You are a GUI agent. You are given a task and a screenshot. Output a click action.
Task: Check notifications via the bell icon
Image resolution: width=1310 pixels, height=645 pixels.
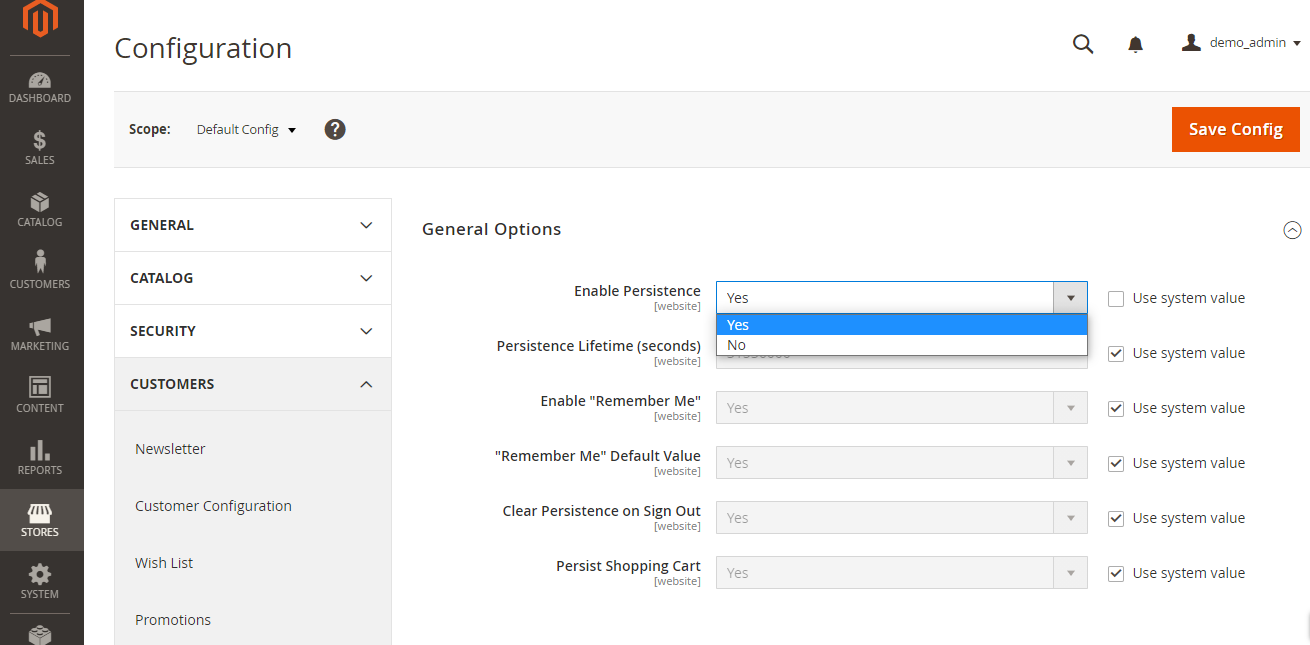click(1135, 44)
